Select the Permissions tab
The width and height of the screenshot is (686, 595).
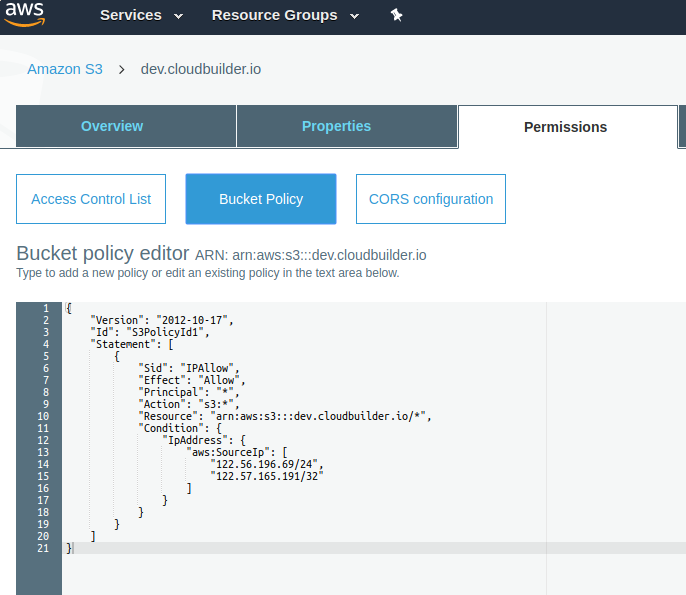(565, 127)
